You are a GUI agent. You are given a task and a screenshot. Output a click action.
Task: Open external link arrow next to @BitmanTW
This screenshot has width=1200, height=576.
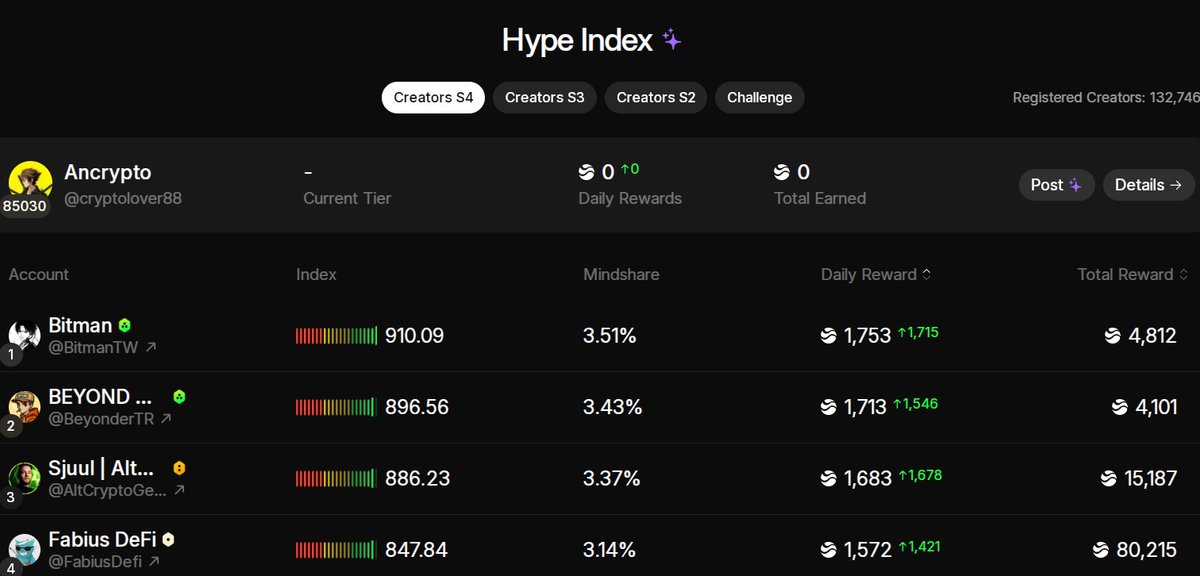click(x=151, y=347)
